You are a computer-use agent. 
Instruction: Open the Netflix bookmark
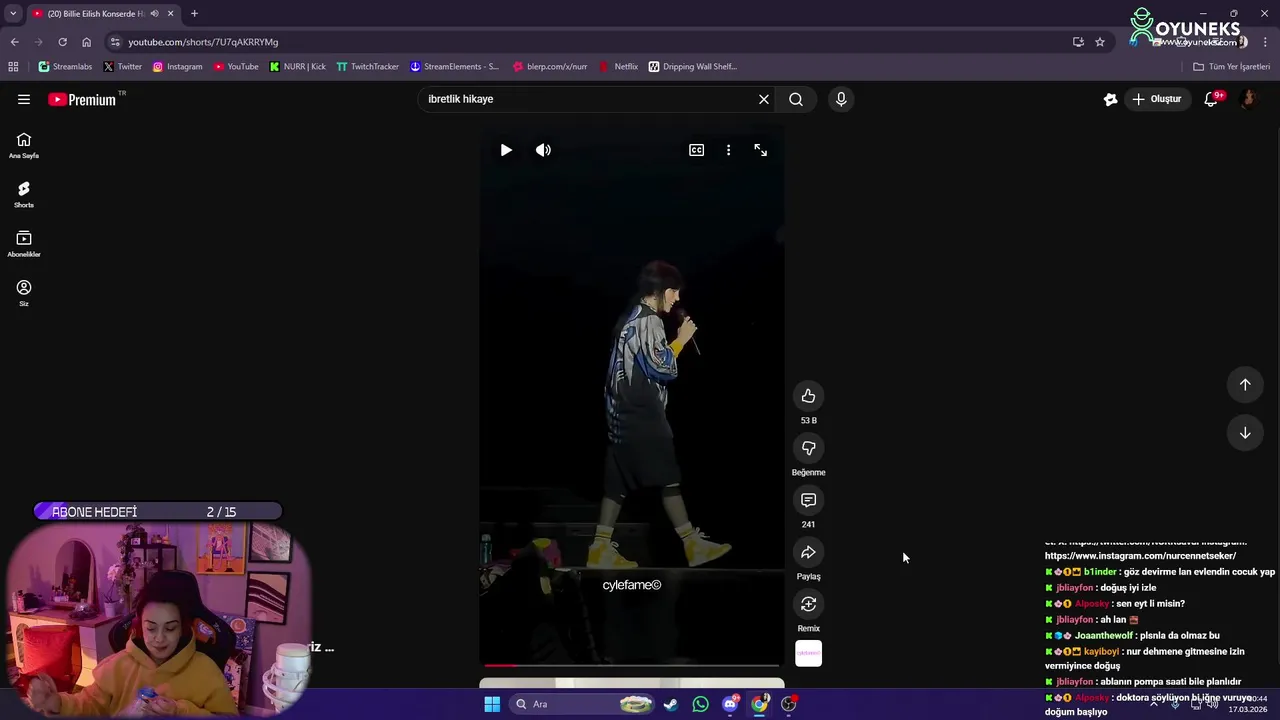[618, 67]
